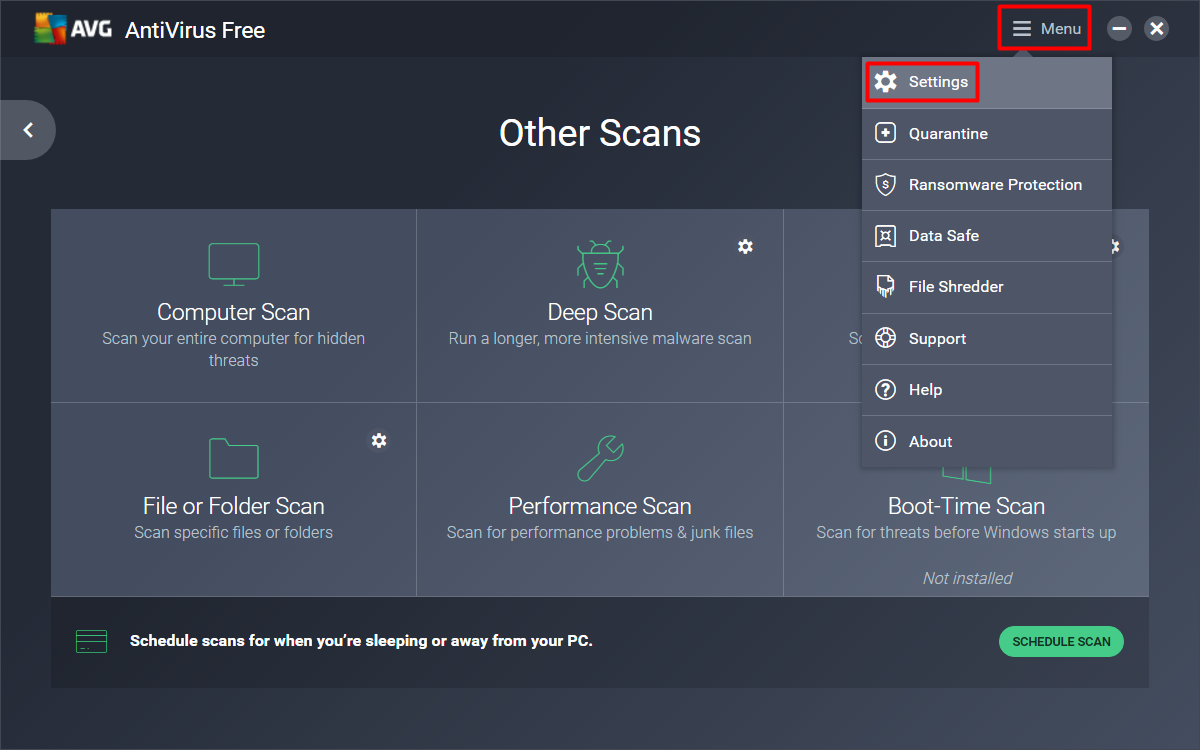The image size is (1200, 750).
Task: Click the About info icon
Action: pos(885,441)
